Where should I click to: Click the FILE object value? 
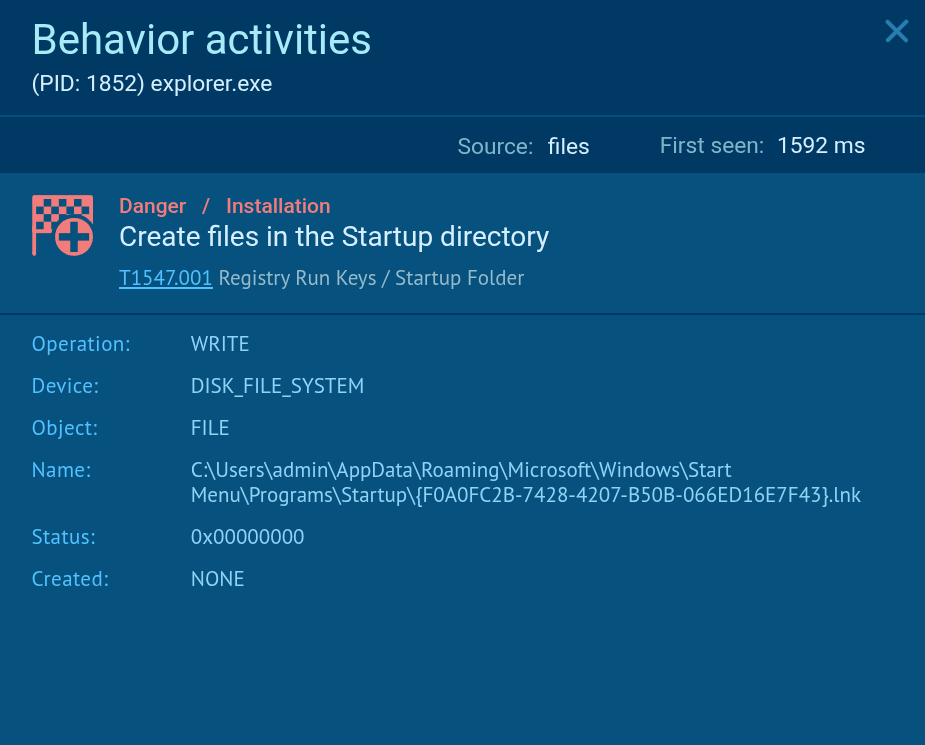pyautogui.click(x=210, y=428)
